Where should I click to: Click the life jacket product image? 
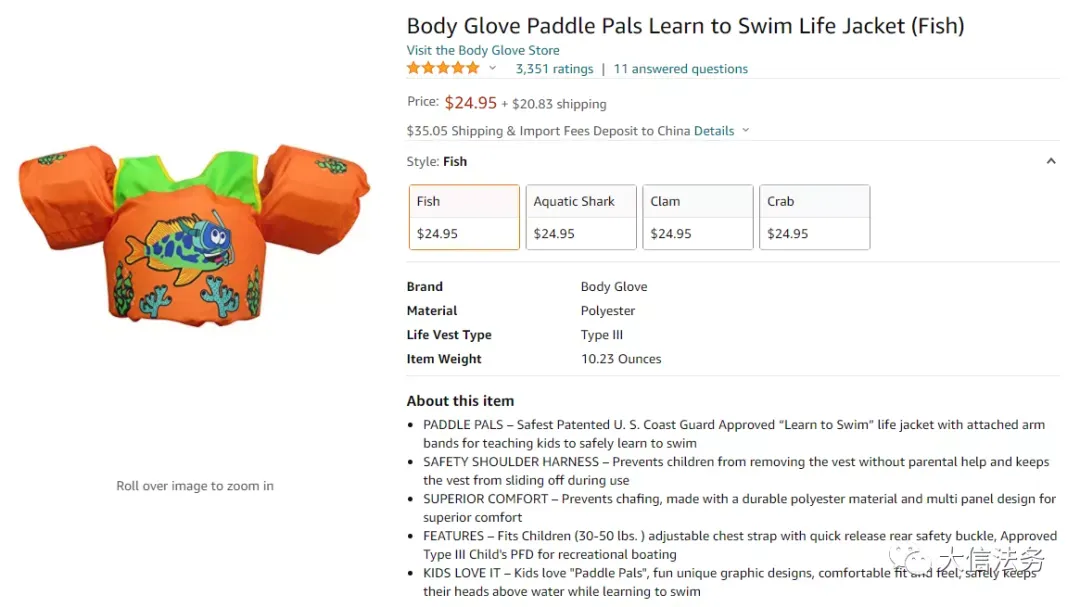(x=194, y=236)
